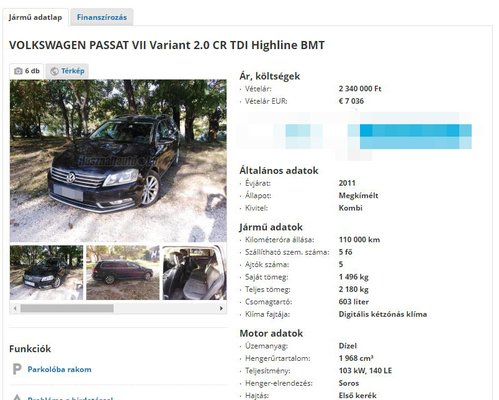Switch to the Finanszírozás tab
Screen dimensions: 499x400
[x=102, y=17]
